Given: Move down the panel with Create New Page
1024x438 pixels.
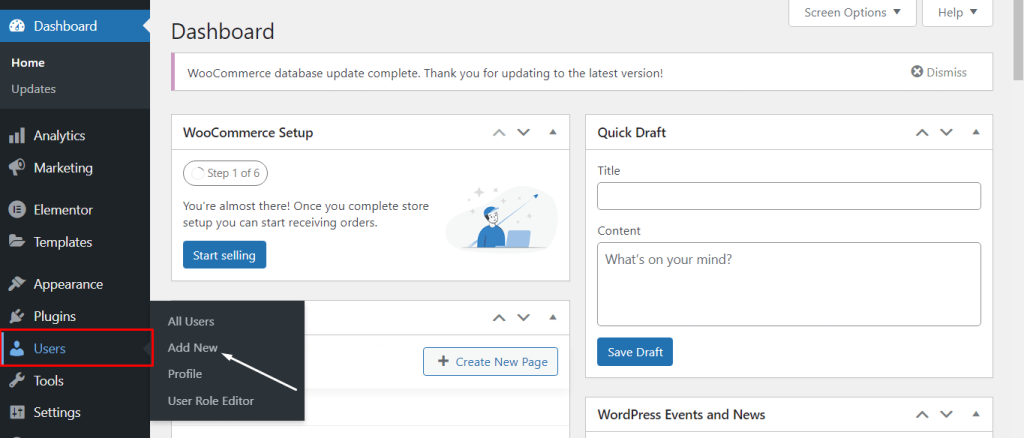Looking at the screenshot, I should (x=523, y=318).
